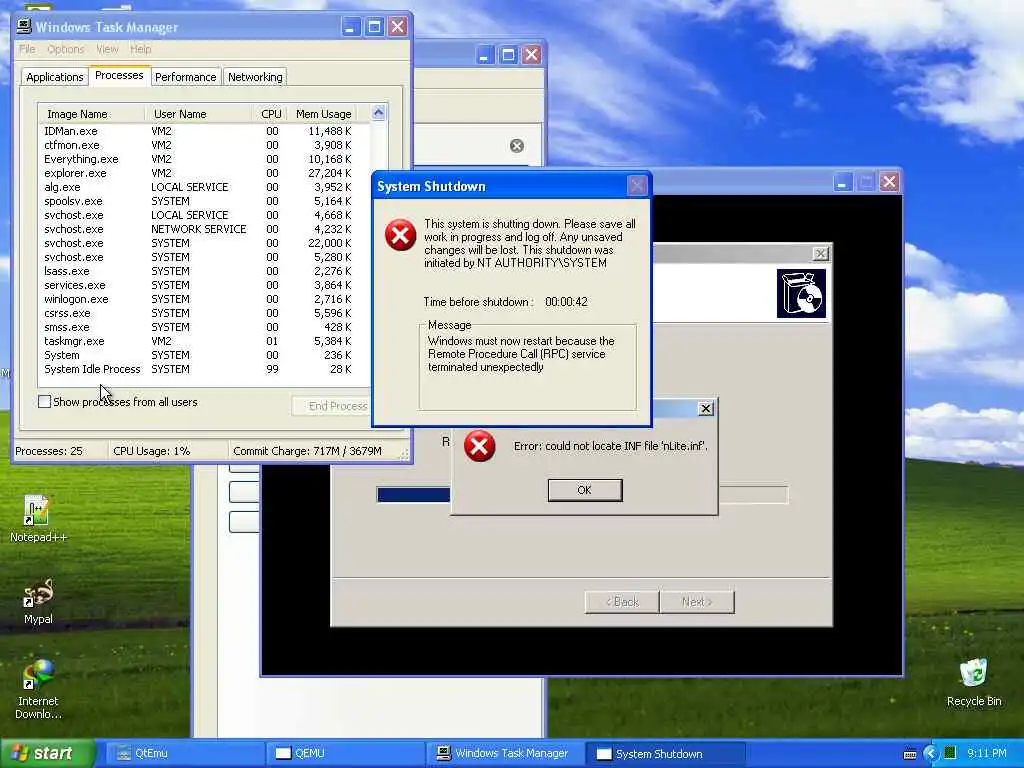Toggle Show processes from all users
The width and height of the screenshot is (1024, 768).
coord(44,402)
